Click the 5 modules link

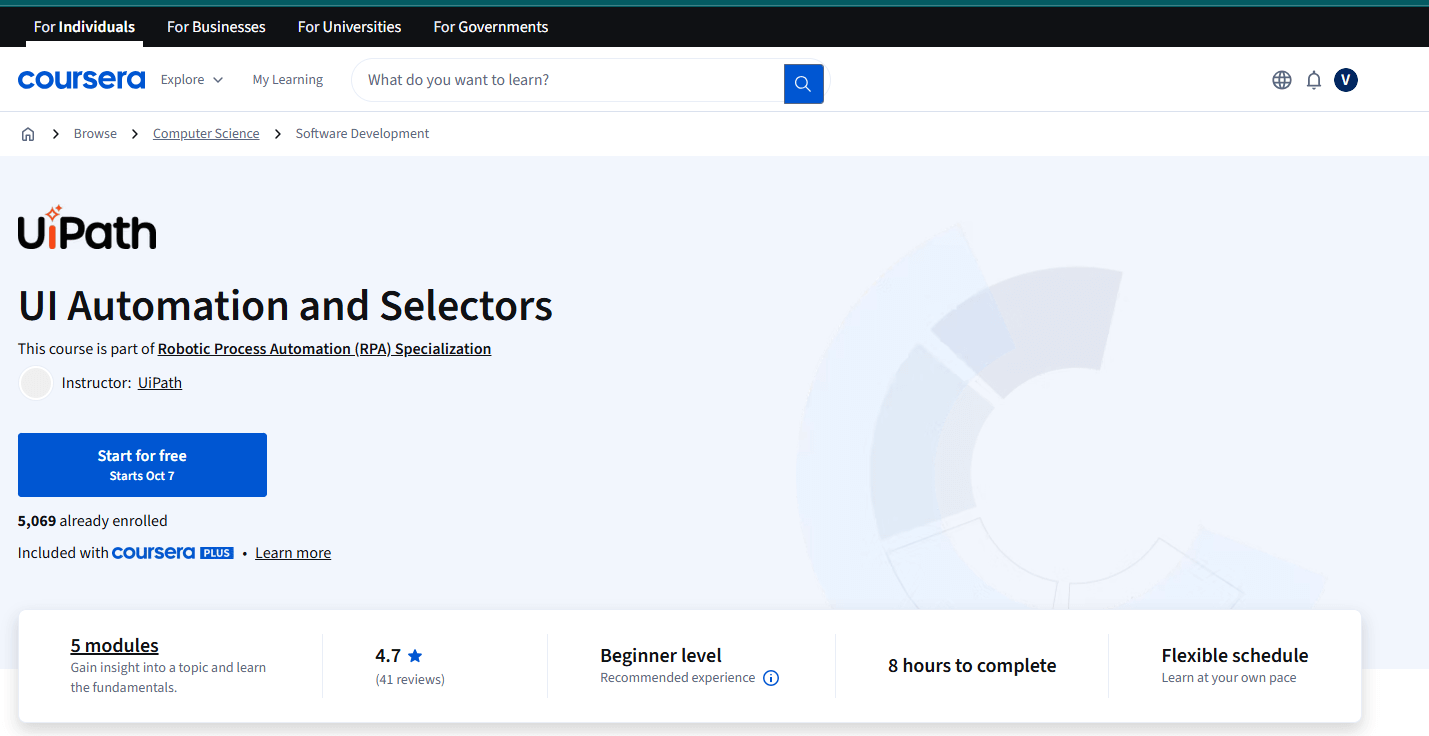pos(114,645)
